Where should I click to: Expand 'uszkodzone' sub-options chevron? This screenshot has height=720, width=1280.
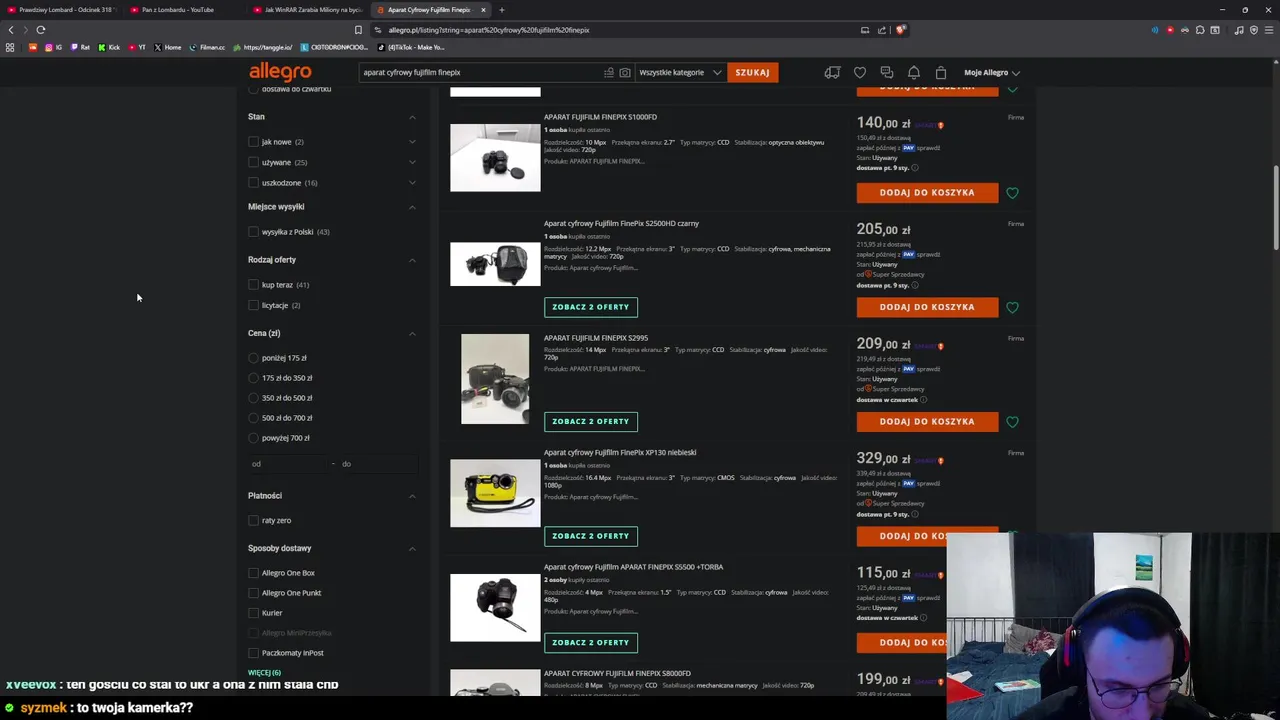(x=412, y=183)
